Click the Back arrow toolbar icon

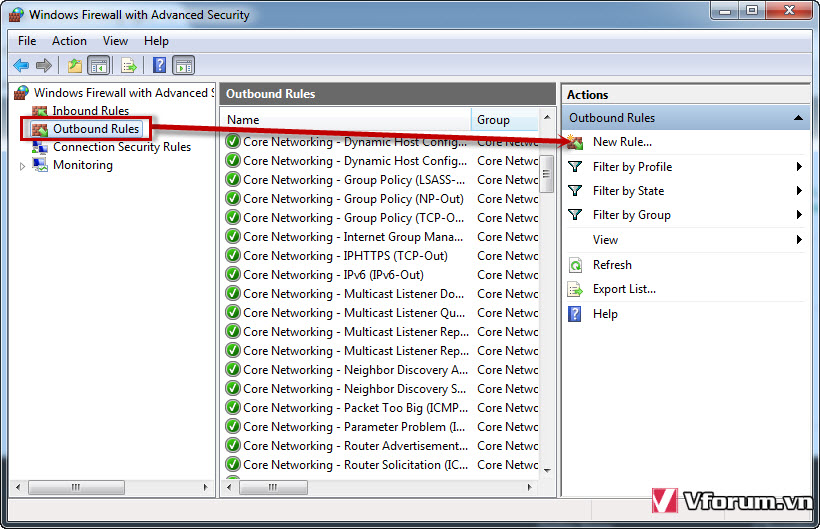tap(21, 65)
